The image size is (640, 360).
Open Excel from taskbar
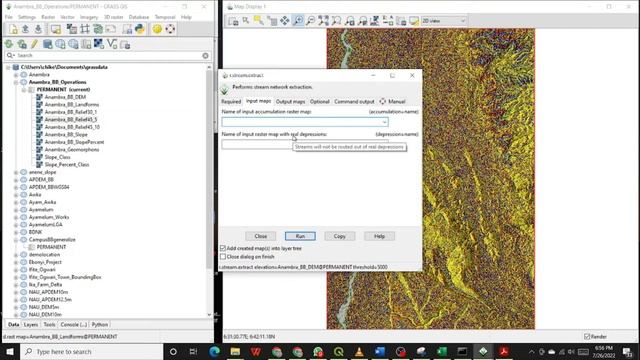click(x=442, y=351)
